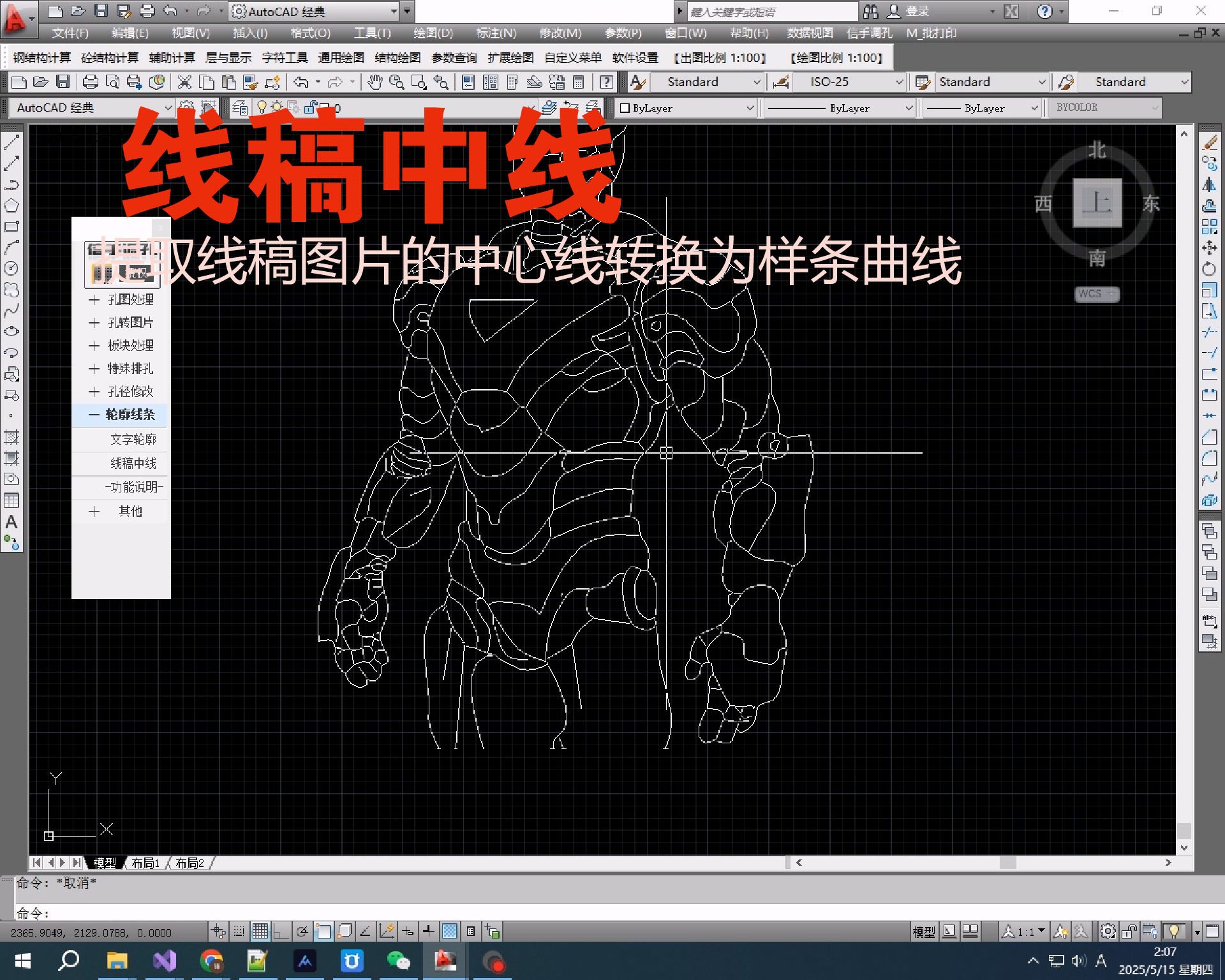Expand the 孔图处理 tree item
1225x980 pixels.
(x=94, y=299)
